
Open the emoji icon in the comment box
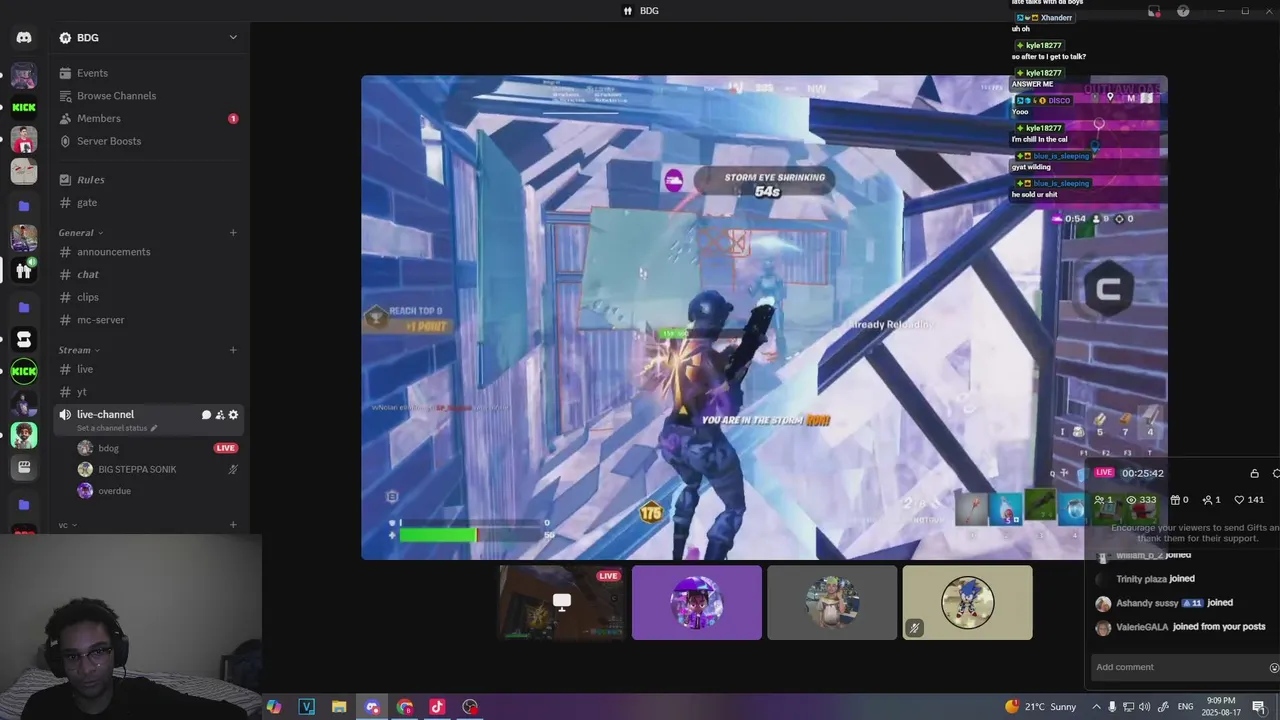[1273, 667]
